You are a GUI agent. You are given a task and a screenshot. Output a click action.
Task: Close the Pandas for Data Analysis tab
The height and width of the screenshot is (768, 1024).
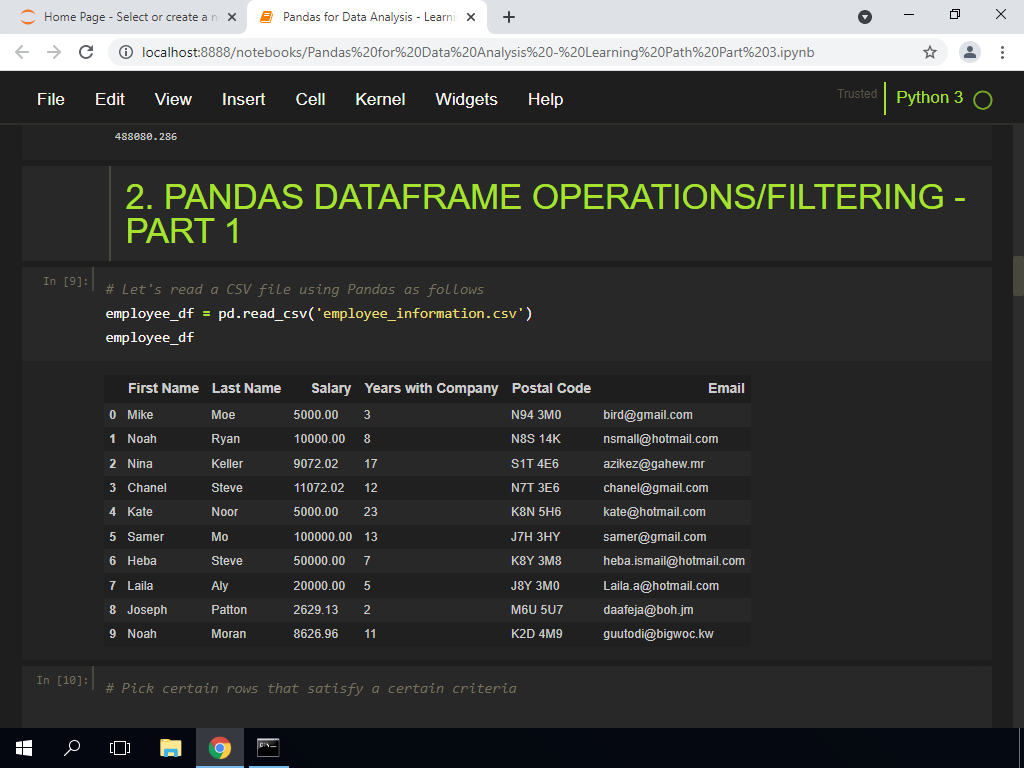(471, 17)
